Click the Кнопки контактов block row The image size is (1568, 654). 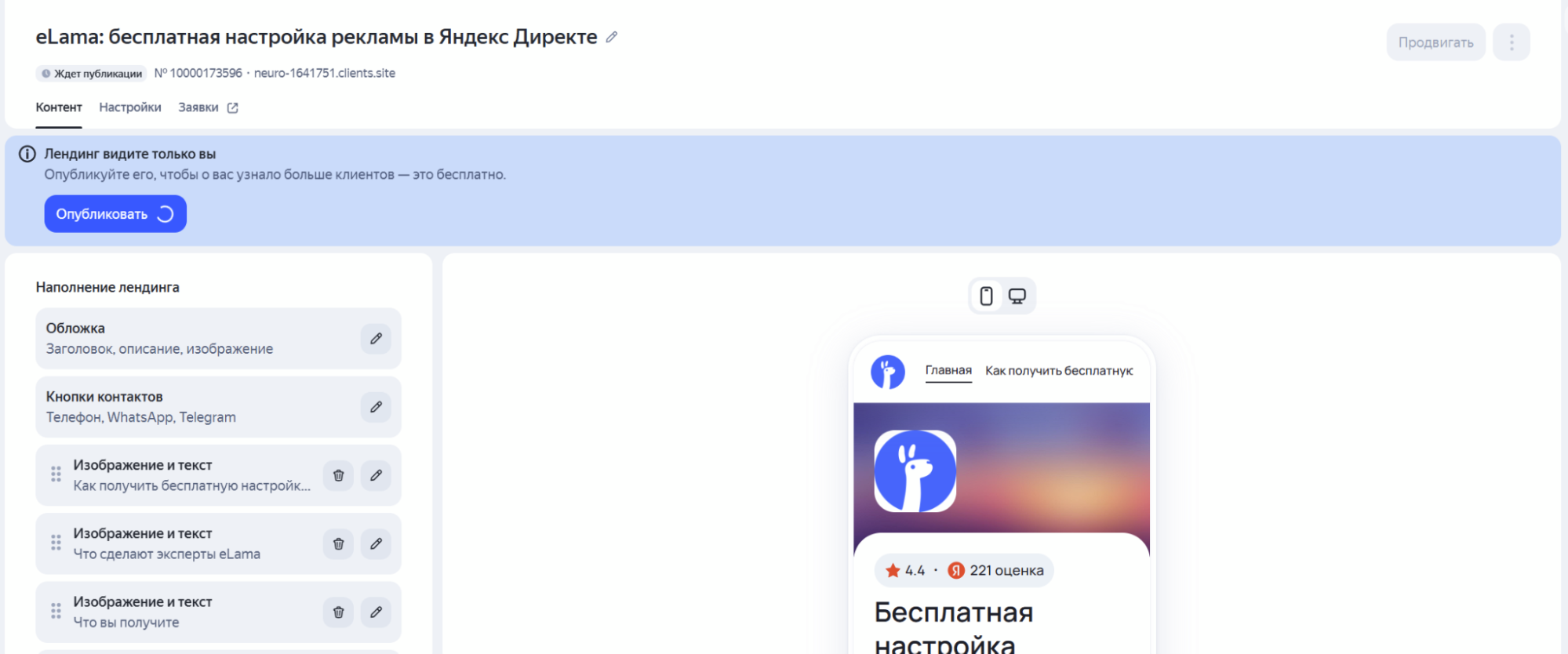[218, 407]
